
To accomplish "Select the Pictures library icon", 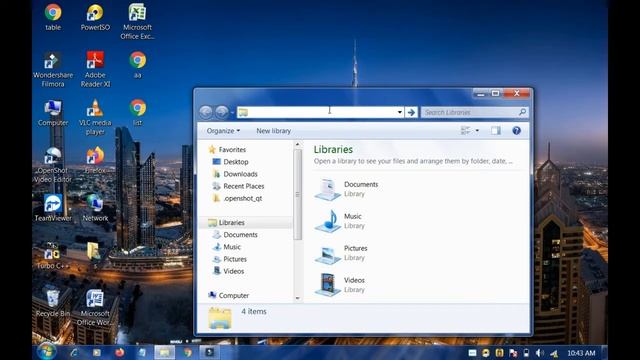I will click(x=327, y=253).
